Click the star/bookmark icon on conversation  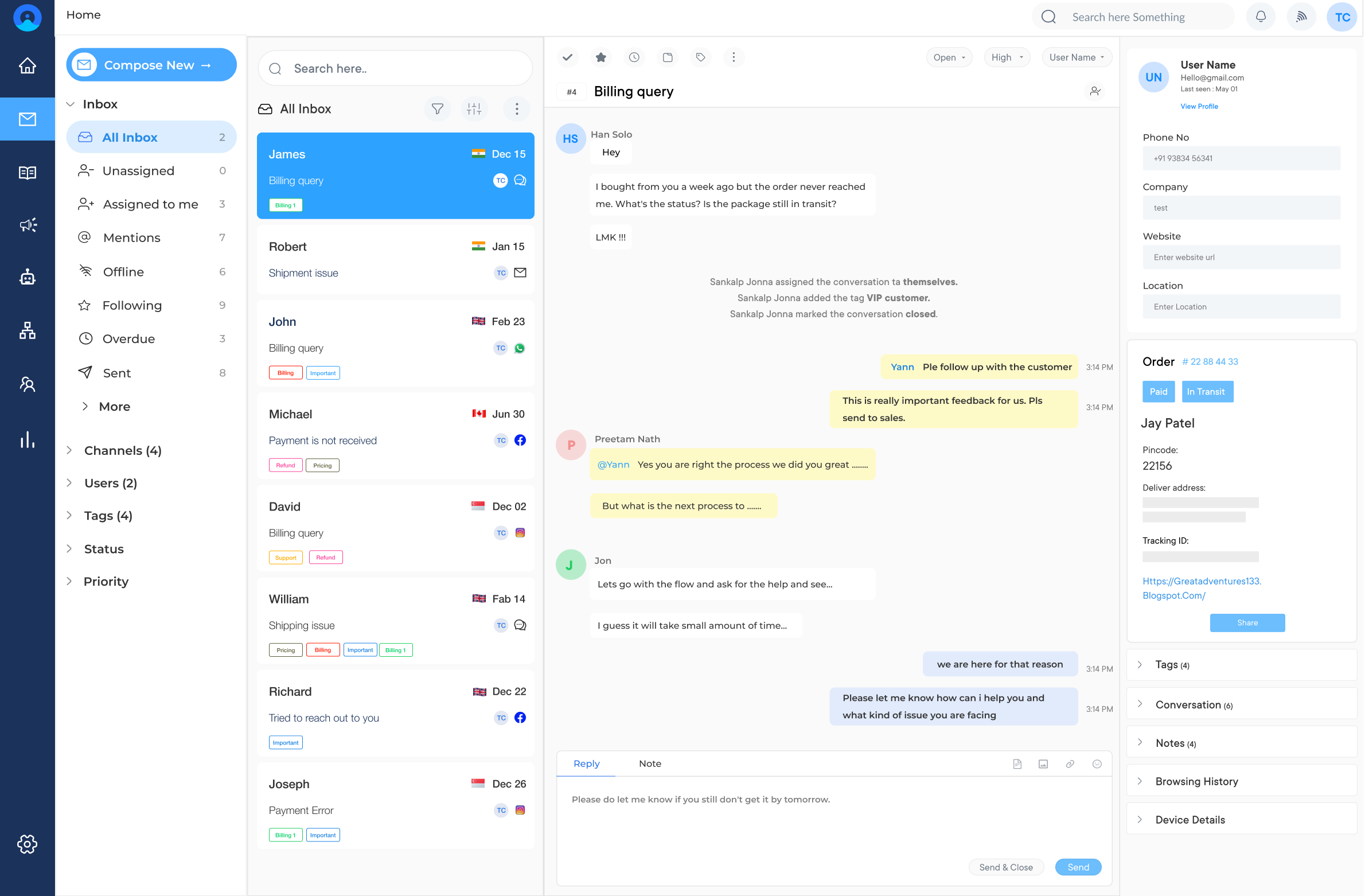pyautogui.click(x=601, y=57)
